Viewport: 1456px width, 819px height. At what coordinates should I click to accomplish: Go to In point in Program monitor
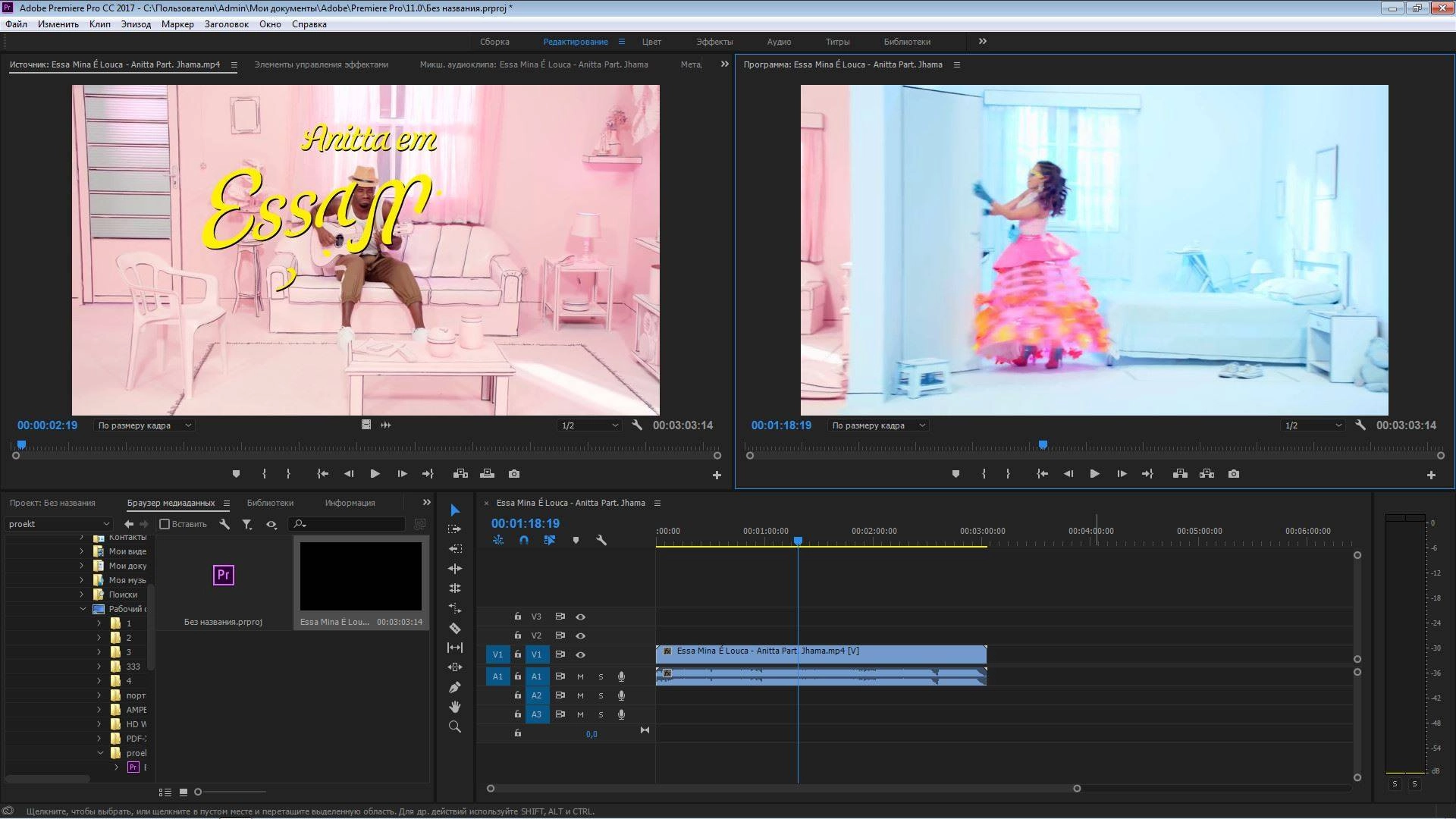(1043, 474)
